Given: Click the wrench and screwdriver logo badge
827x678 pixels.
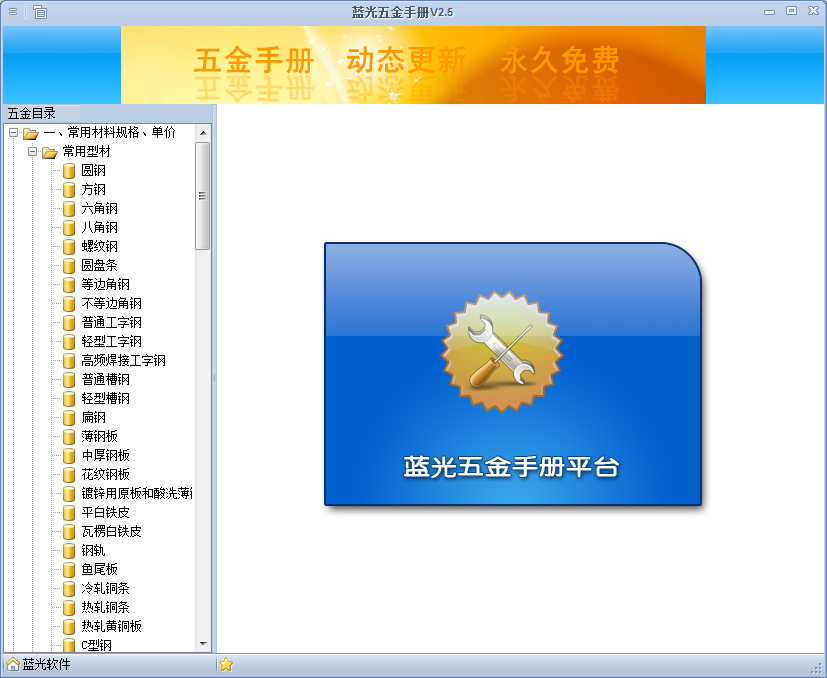Looking at the screenshot, I should [x=502, y=351].
